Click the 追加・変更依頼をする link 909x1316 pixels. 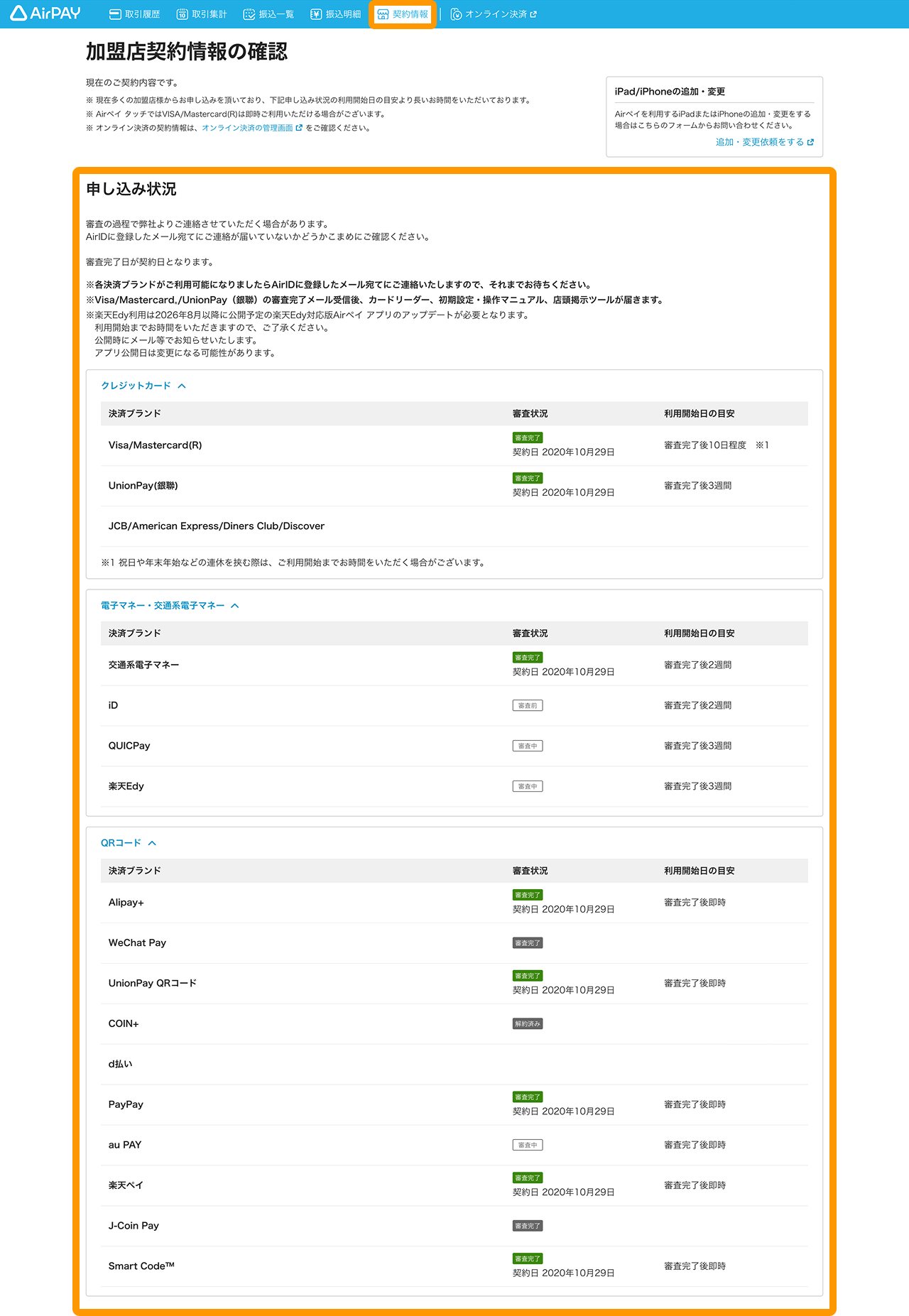tap(760, 142)
